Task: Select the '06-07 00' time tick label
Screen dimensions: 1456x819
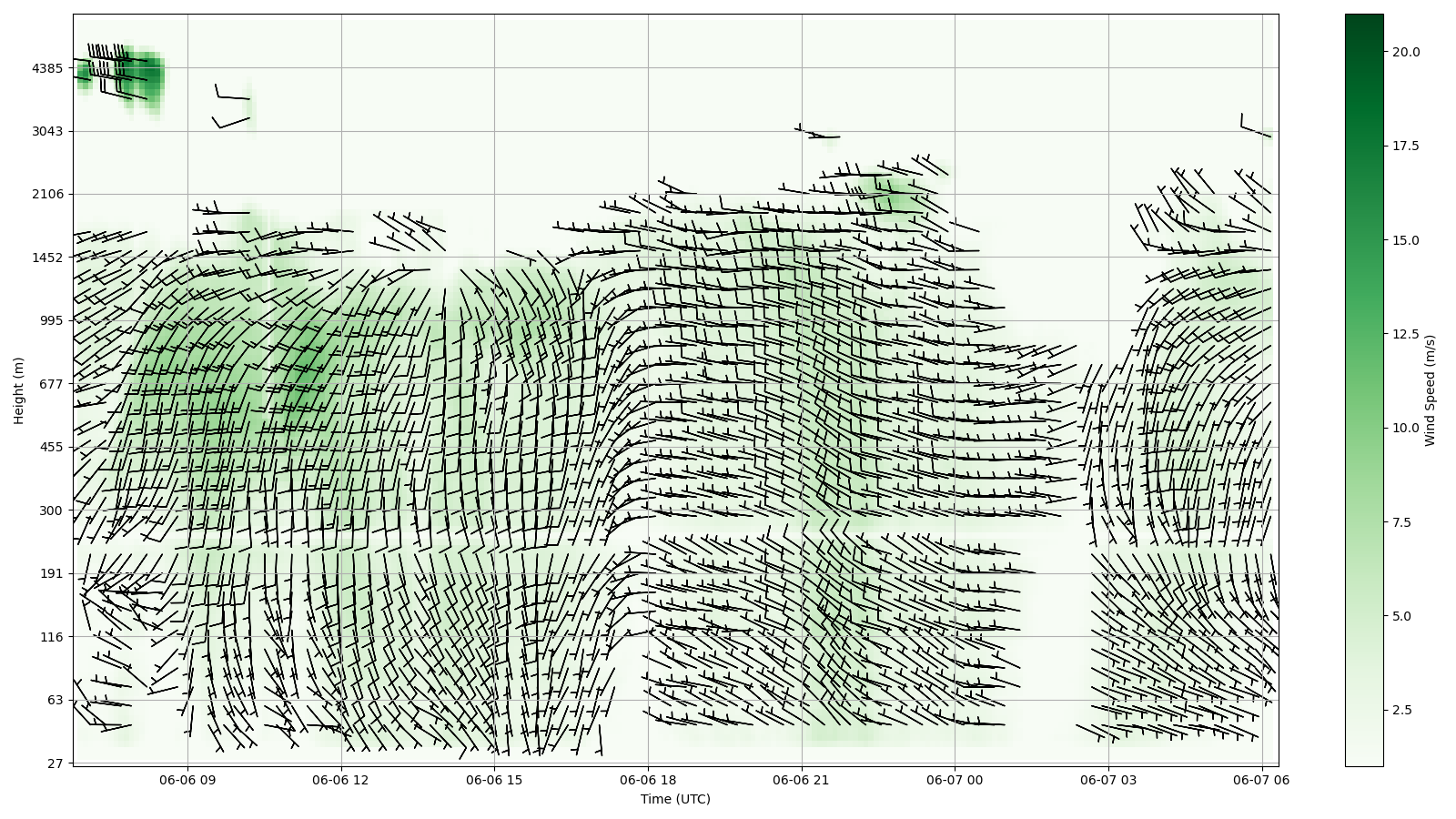Action: (x=955, y=780)
